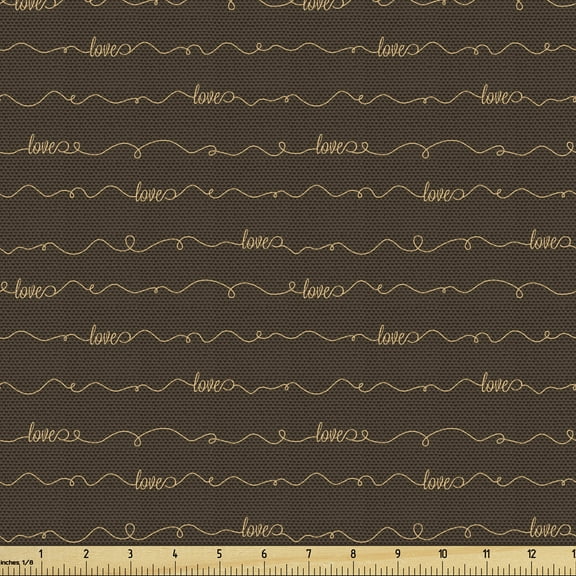The image size is (576, 576).
Task: Click the number 9 on the ruler
Action: [397, 554]
